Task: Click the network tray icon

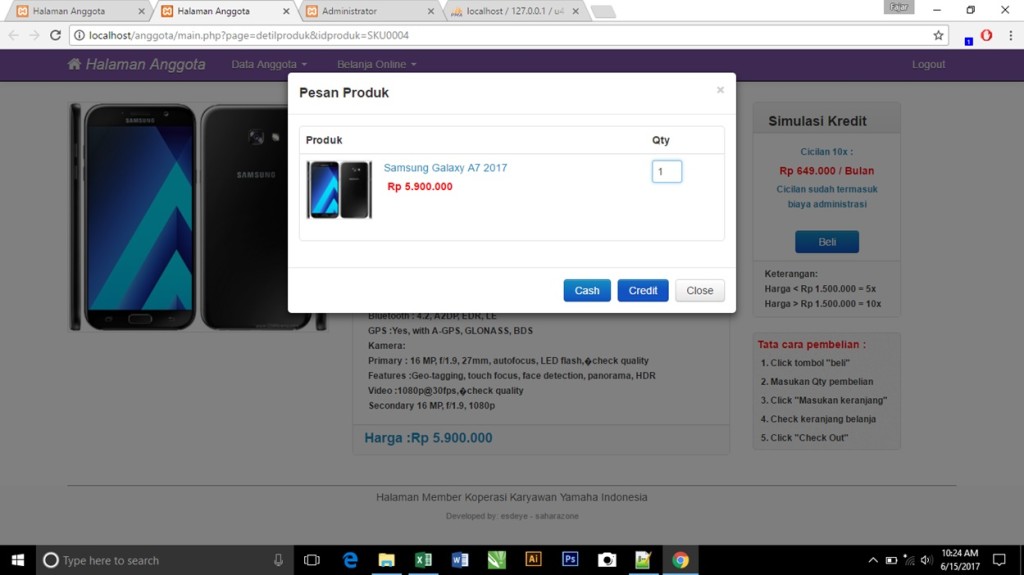Action: pyautogui.click(x=908, y=560)
